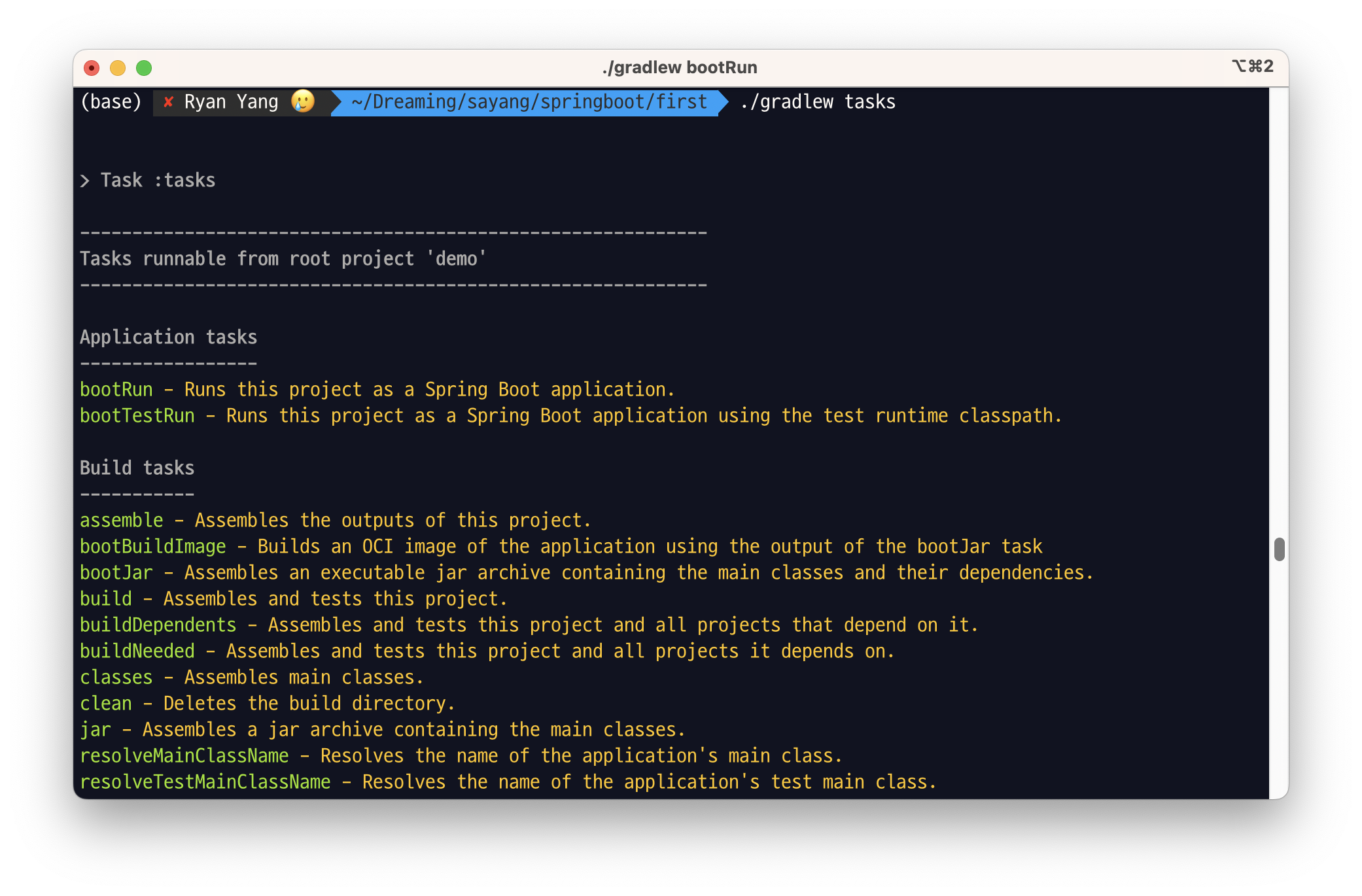Click the blue path segment arrow tip
The image size is (1362, 896).
(x=724, y=103)
